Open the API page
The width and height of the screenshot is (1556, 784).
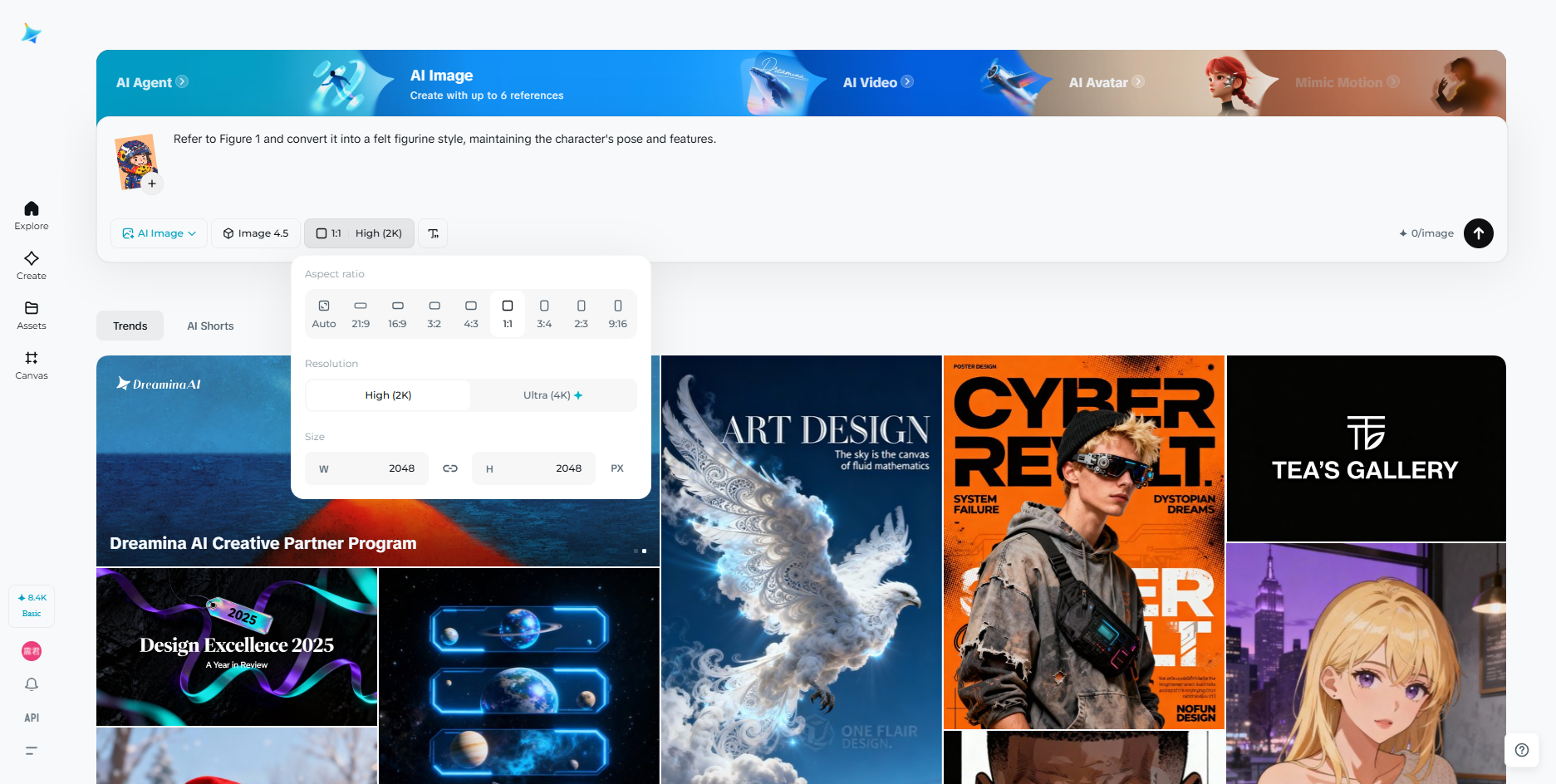32,718
